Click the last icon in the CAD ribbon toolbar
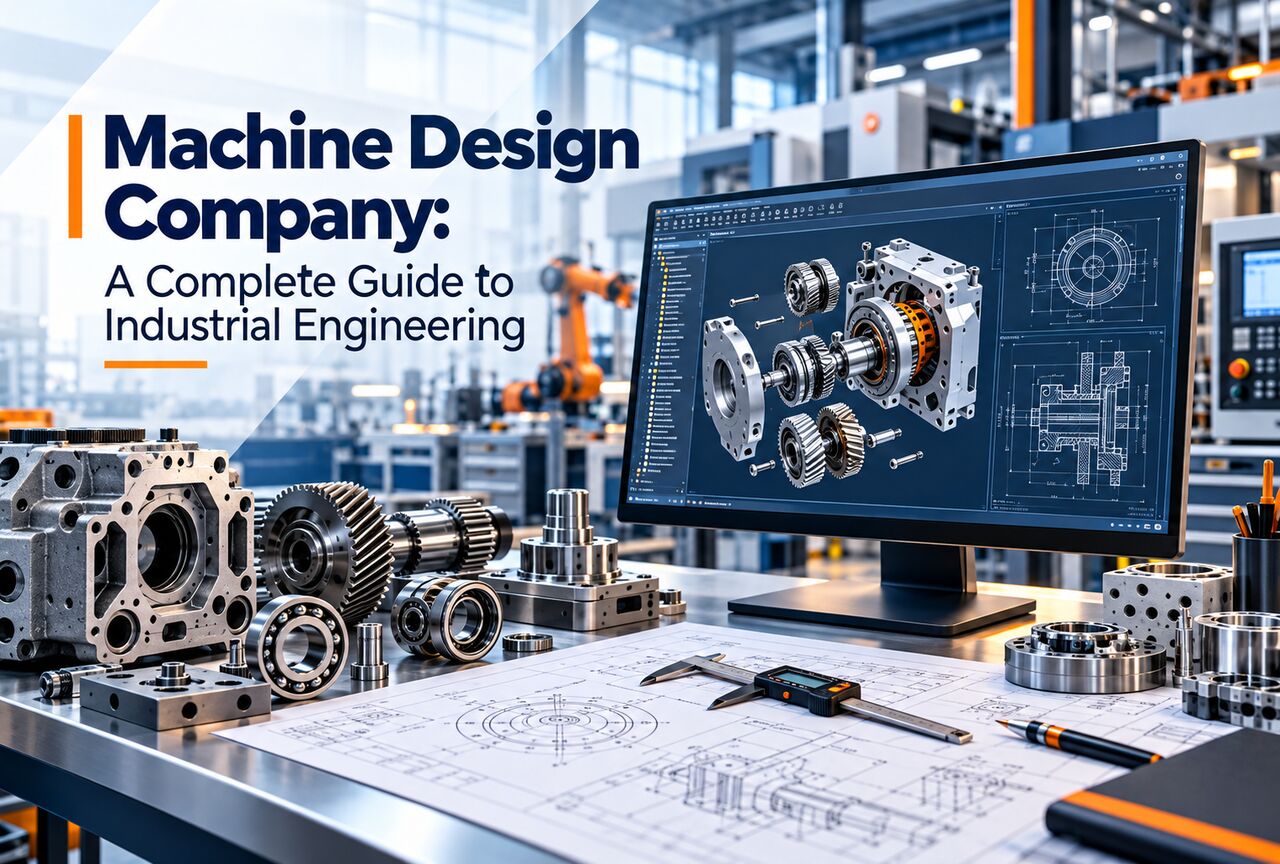1280x864 pixels. [x=840, y=206]
